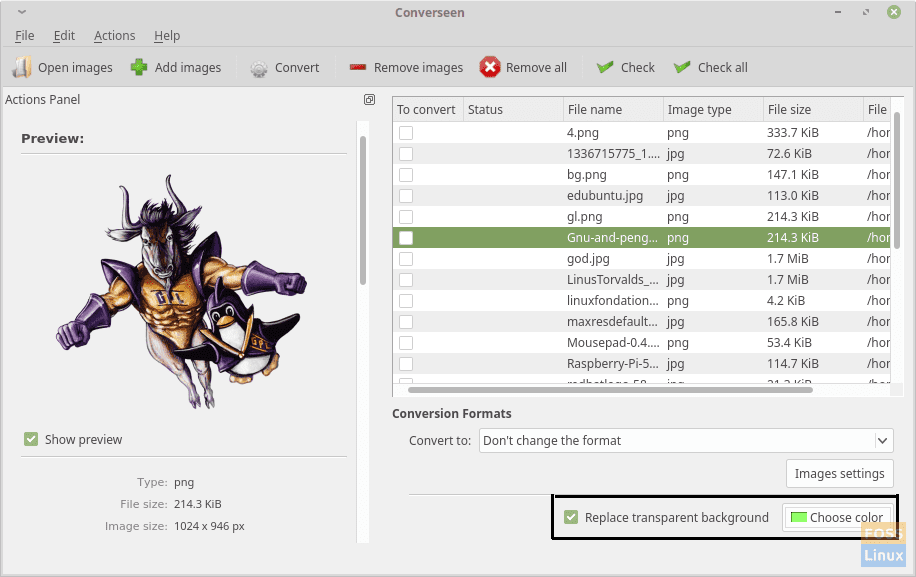
Task: Click the Check all checkmark icon
Action: point(682,67)
